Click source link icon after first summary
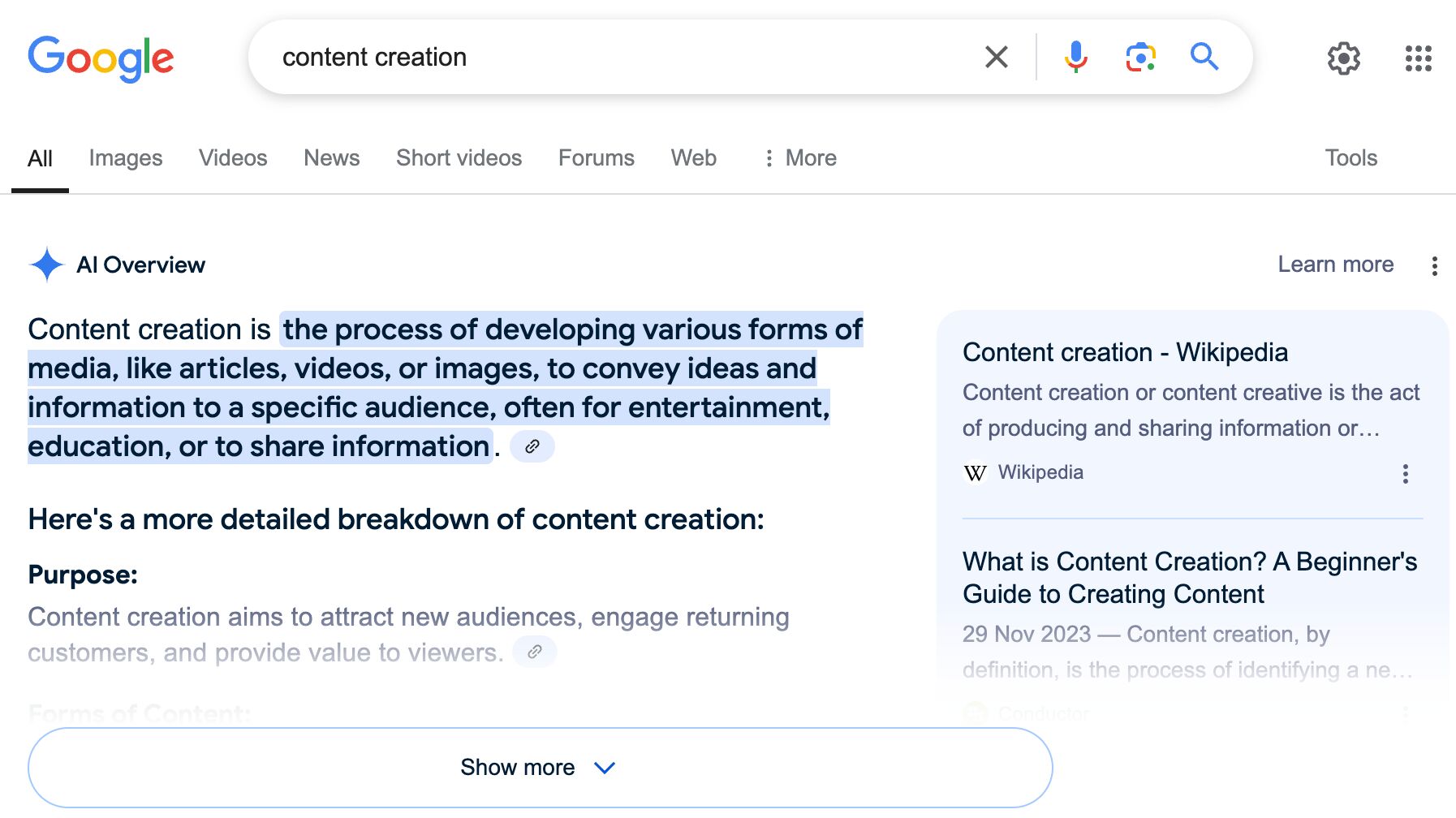The height and width of the screenshot is (818, 1456). (532, 446)
